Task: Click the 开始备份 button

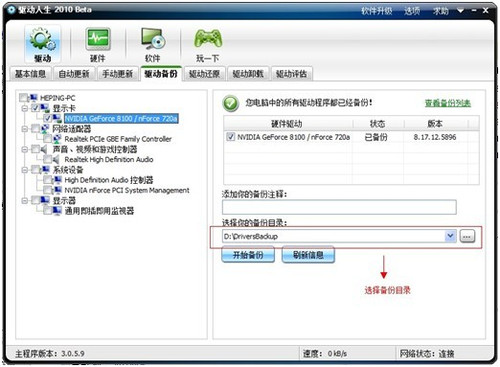Action: point(248,255)
